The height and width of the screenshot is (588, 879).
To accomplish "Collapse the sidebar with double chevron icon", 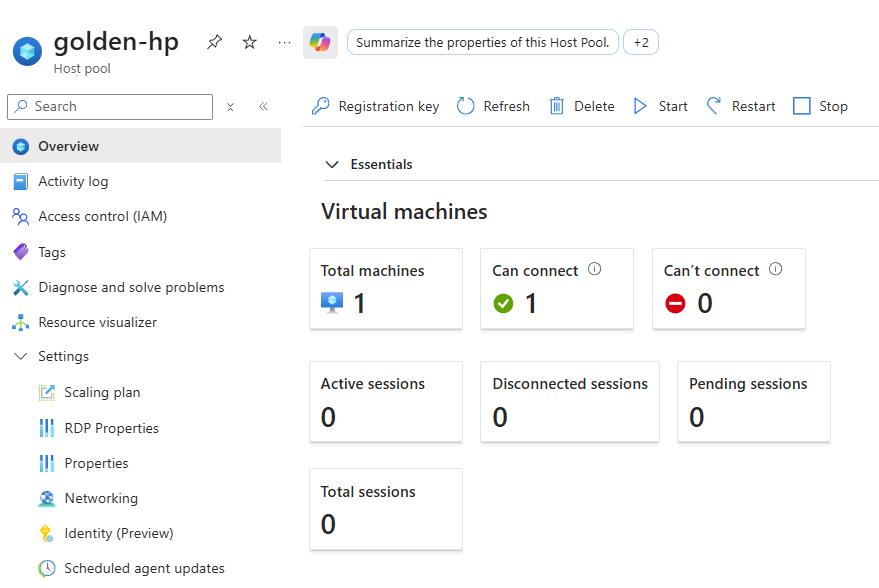I will tap(263, 107).
